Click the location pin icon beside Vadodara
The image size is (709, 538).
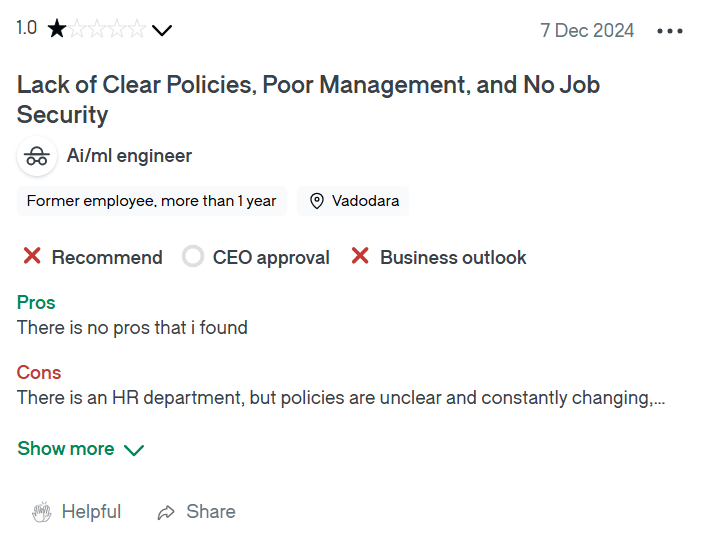tap(317, 201)
